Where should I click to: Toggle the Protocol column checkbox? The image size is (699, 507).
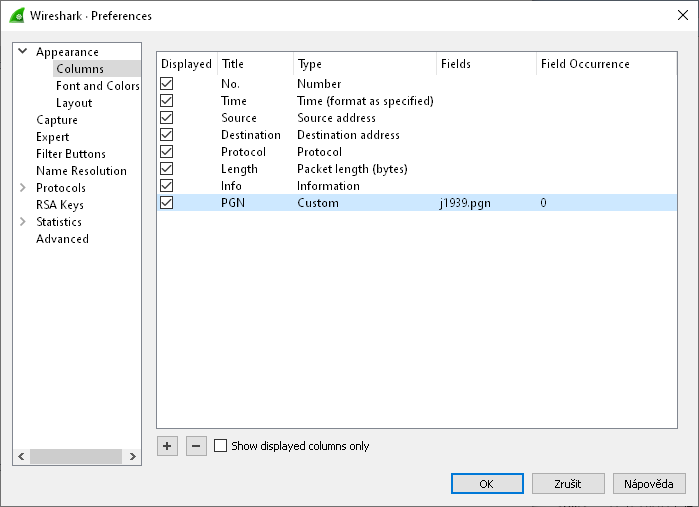click(x=167, y=151)
